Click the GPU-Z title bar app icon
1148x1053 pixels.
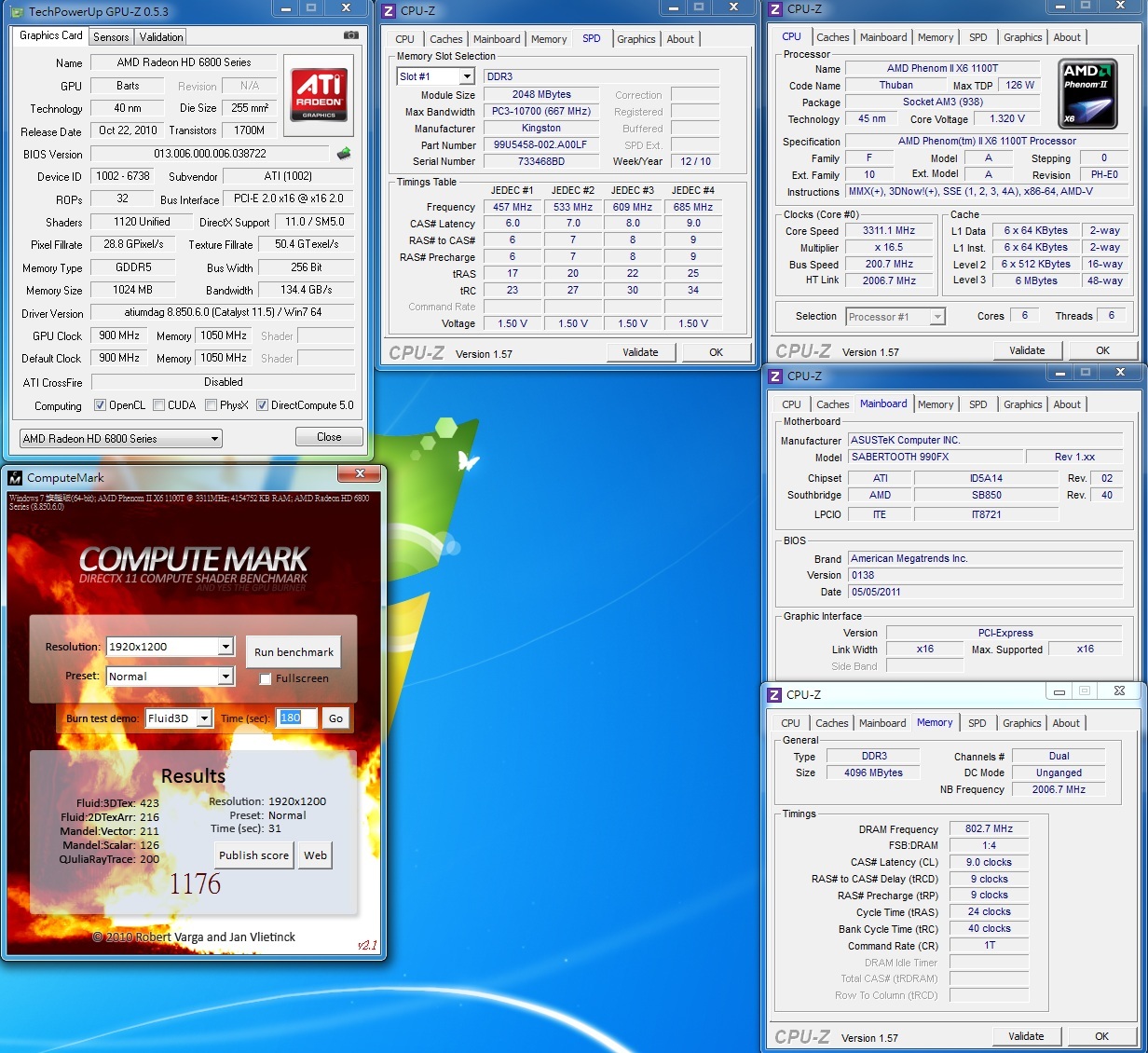[17, 11]
